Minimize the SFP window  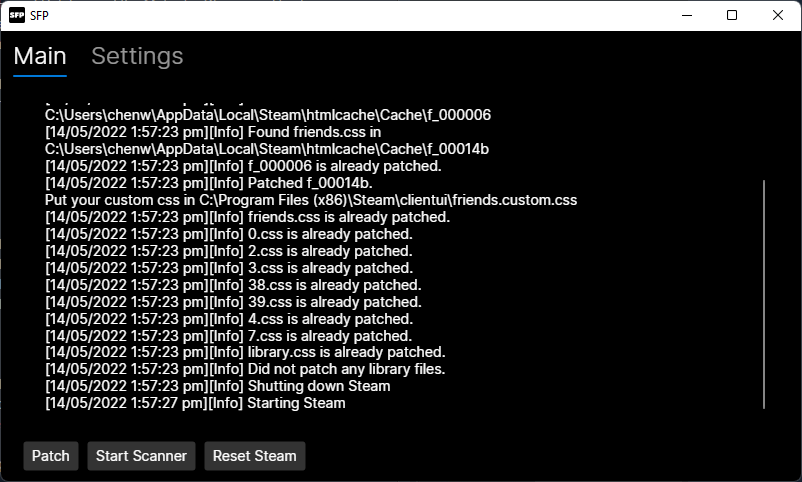pyautogui.click(x=686, y=15)
